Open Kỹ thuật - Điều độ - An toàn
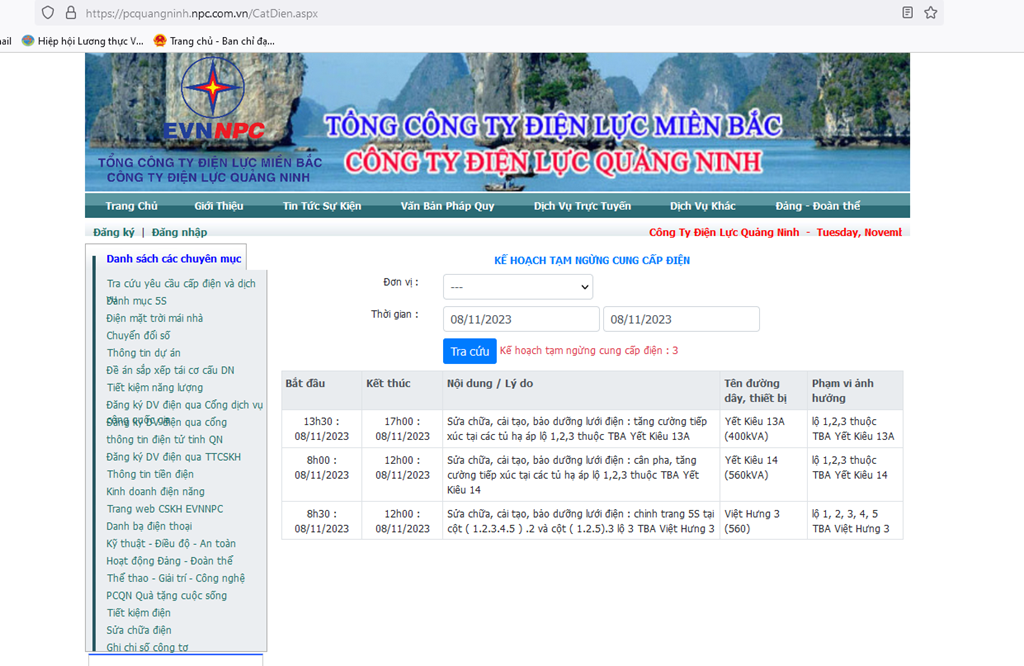The width and height of the screenshot is (1024, 666). pos(171,543)
